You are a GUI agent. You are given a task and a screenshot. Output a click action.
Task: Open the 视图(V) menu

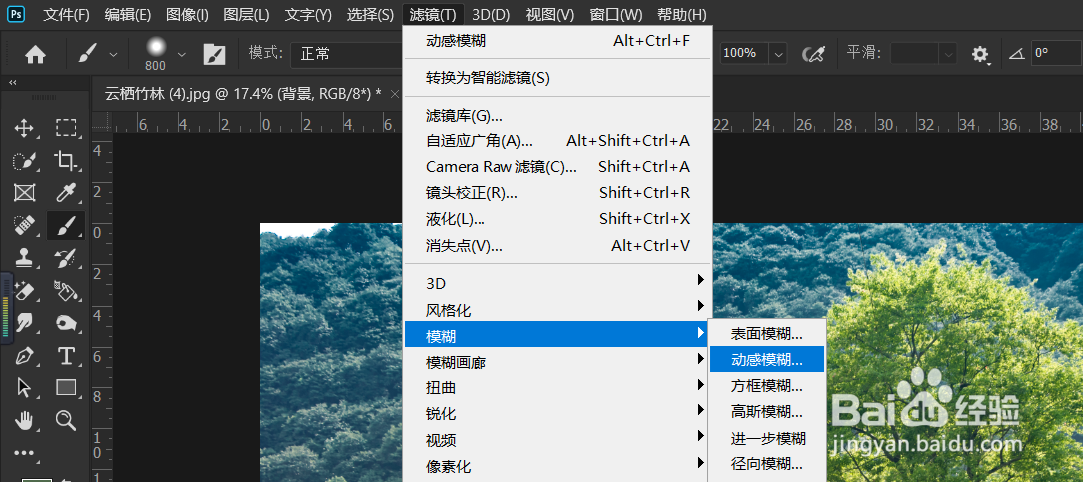[x=550, y=15]
